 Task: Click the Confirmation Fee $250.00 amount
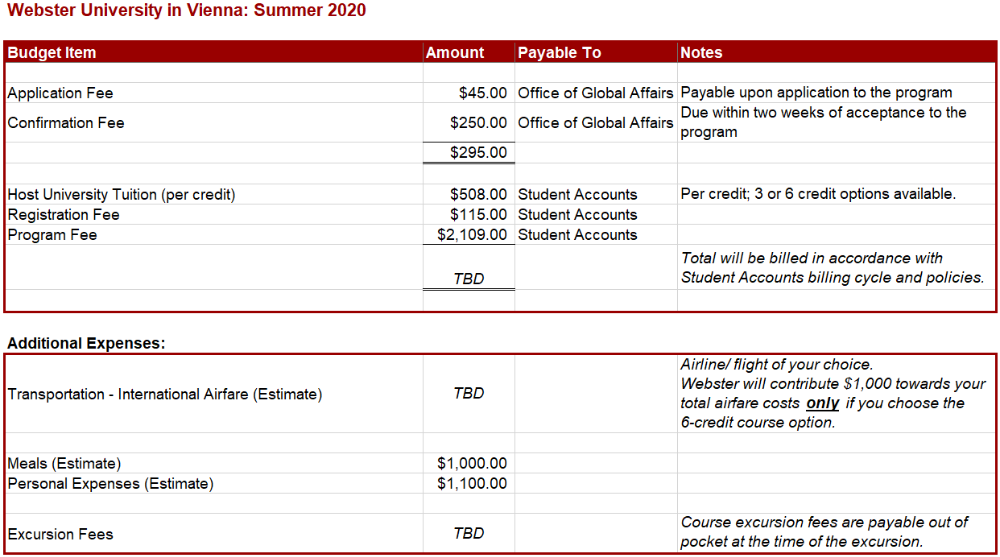click(478, 123)
